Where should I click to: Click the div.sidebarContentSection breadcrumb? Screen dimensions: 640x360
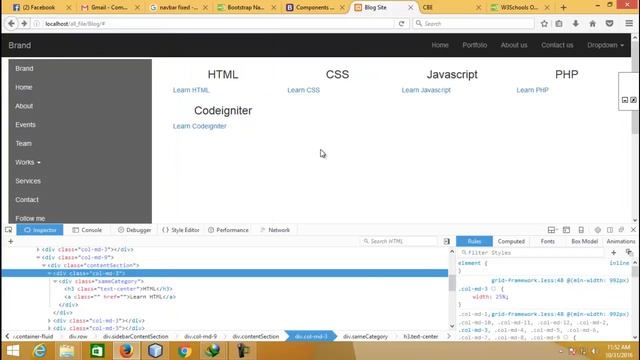tap(136, 336)
